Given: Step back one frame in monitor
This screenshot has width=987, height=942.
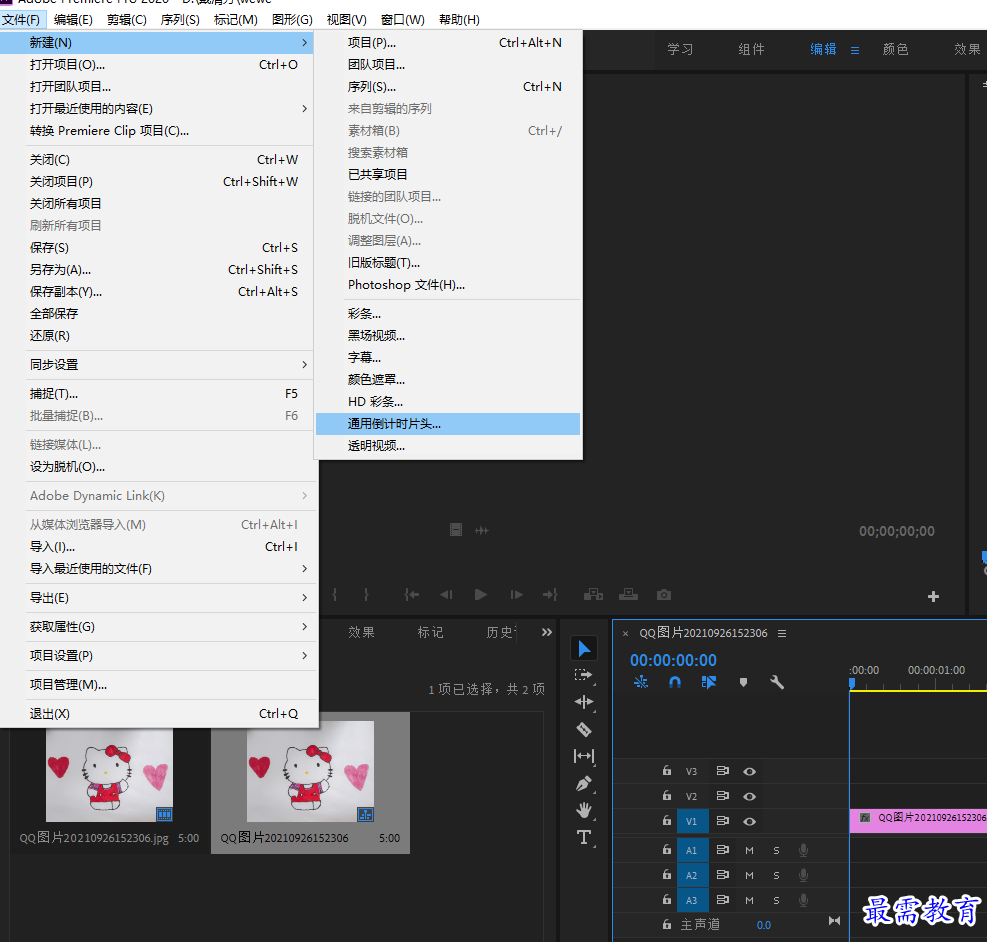Looking at the screenshot, I should tap(446, 595).
